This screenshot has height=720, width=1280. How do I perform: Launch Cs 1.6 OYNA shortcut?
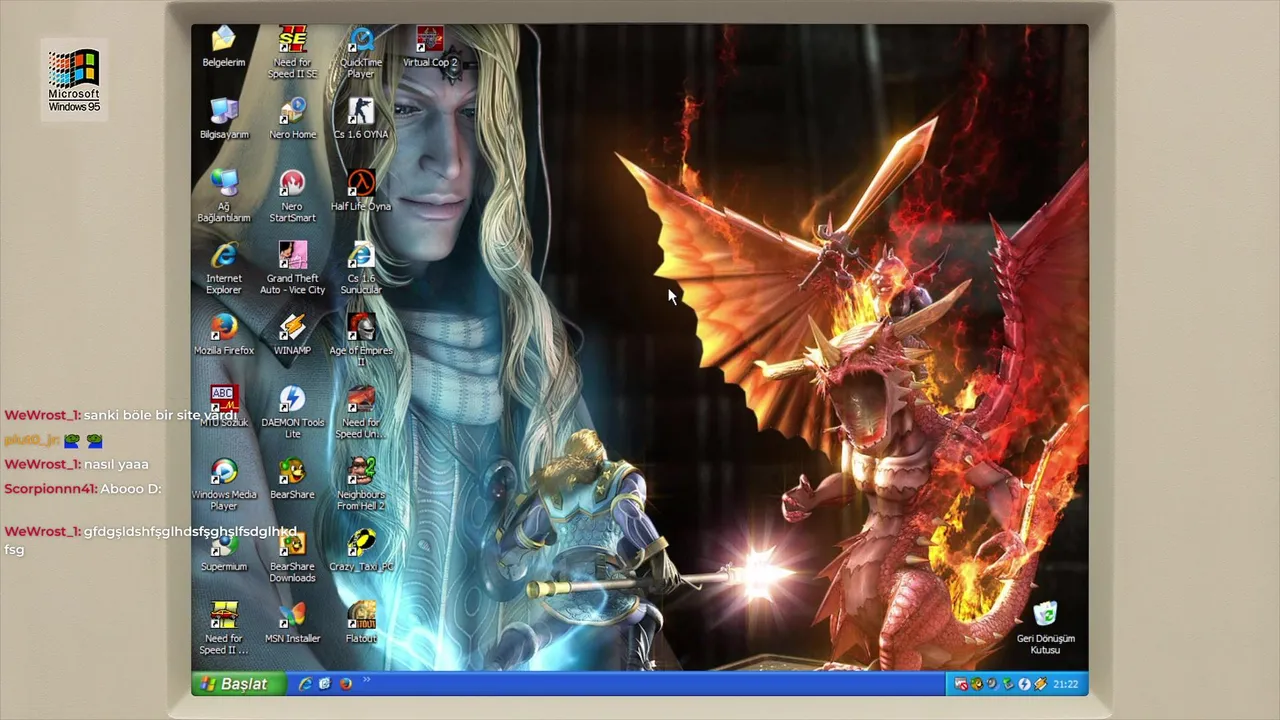pos(361,119)
